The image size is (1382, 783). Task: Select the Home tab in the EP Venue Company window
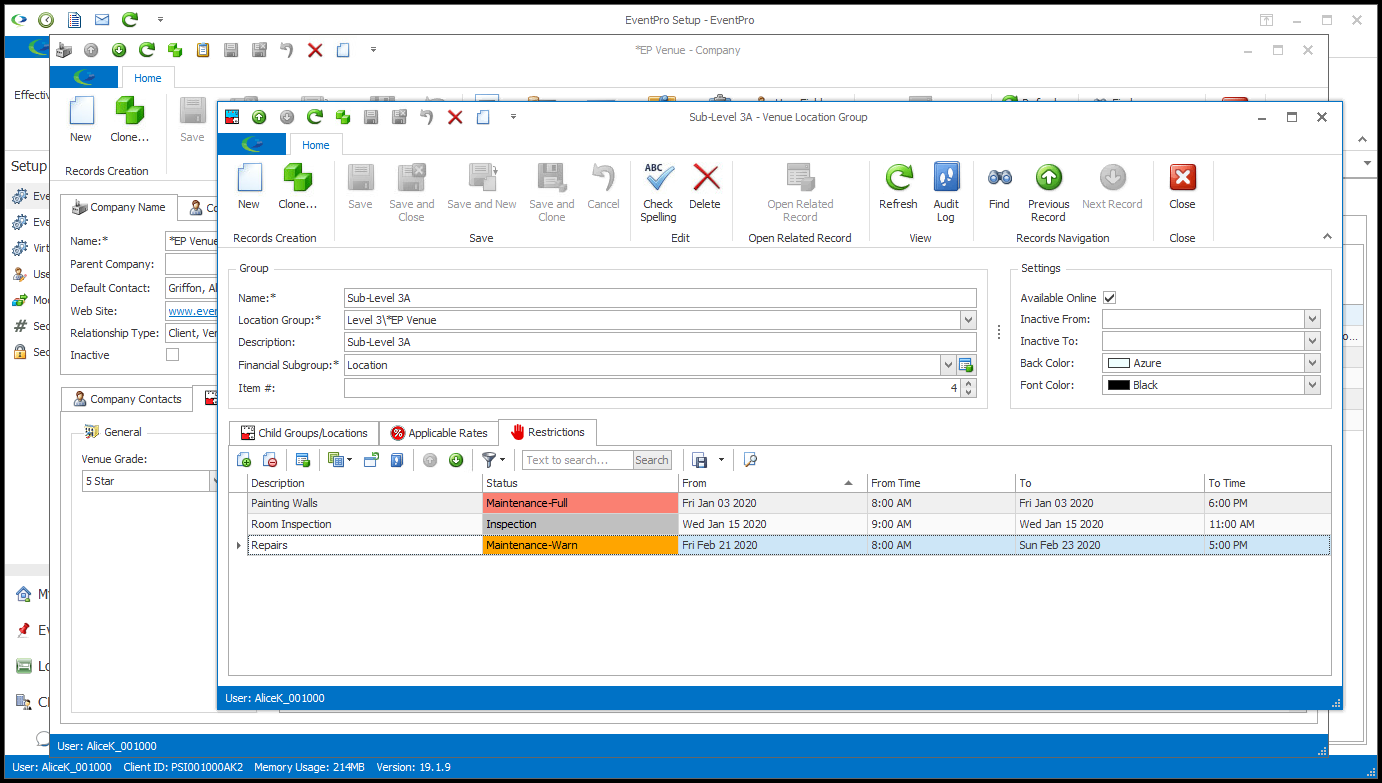[x=148, y=78]
